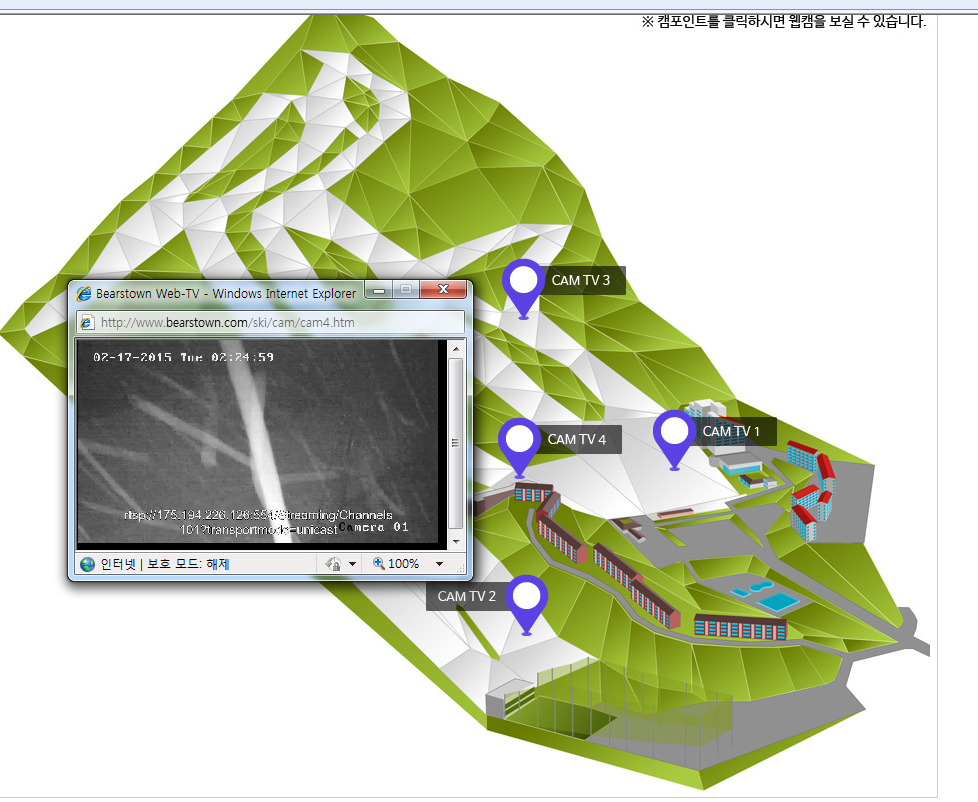Select the CAM TV 4 text label
Screen dimensions: 978x802
[x=577, y=439]
